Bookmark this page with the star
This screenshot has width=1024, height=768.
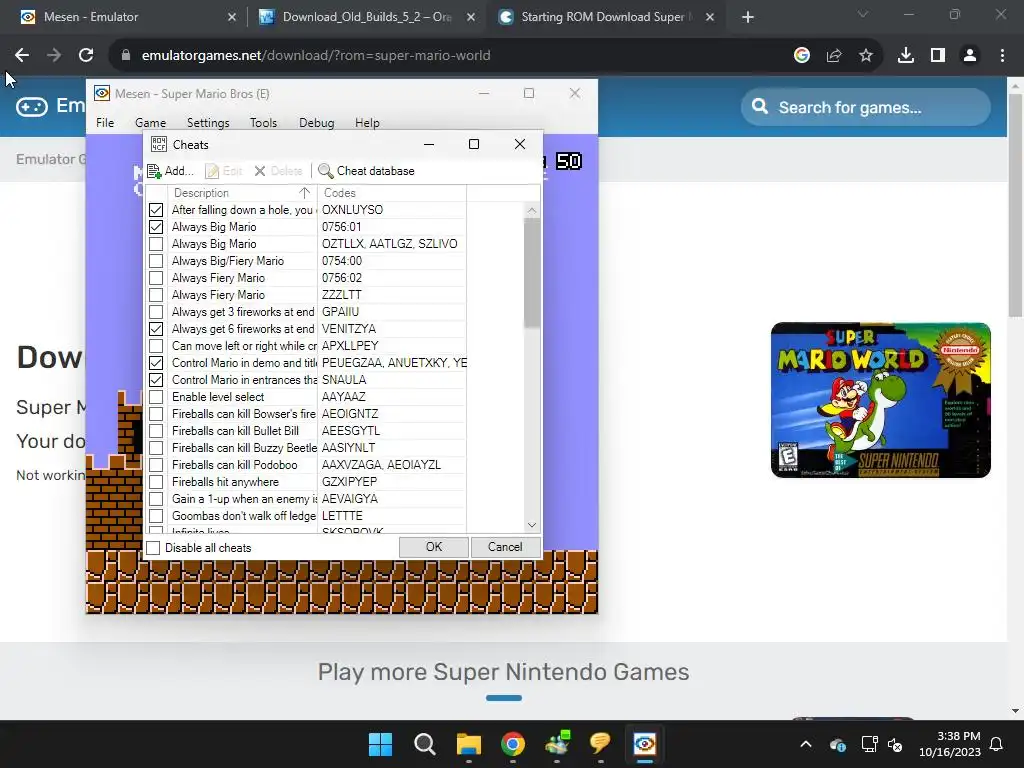[866, 56]
